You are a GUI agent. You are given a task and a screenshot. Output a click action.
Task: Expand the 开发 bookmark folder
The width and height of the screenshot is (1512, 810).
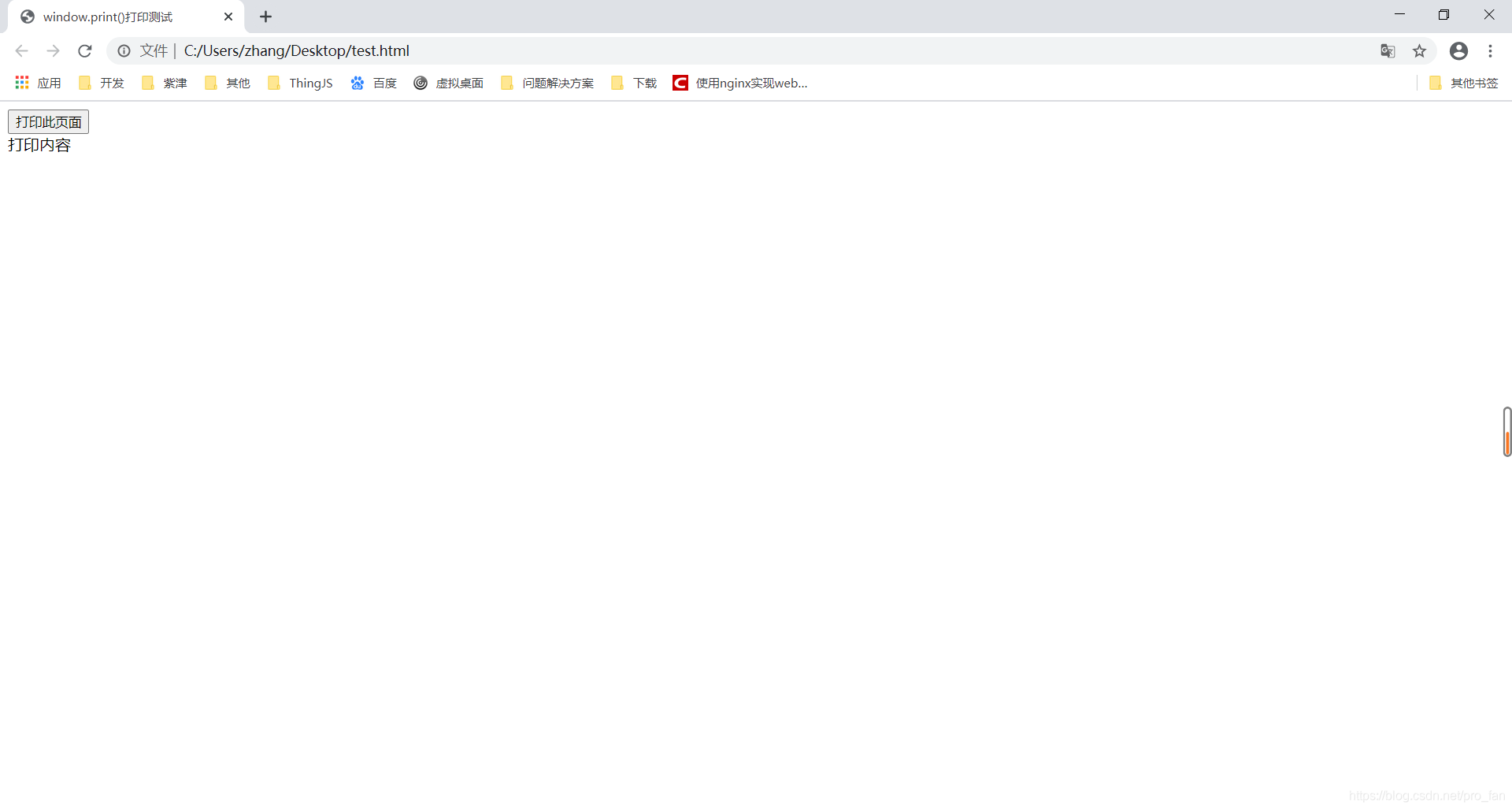pos(102,83)
